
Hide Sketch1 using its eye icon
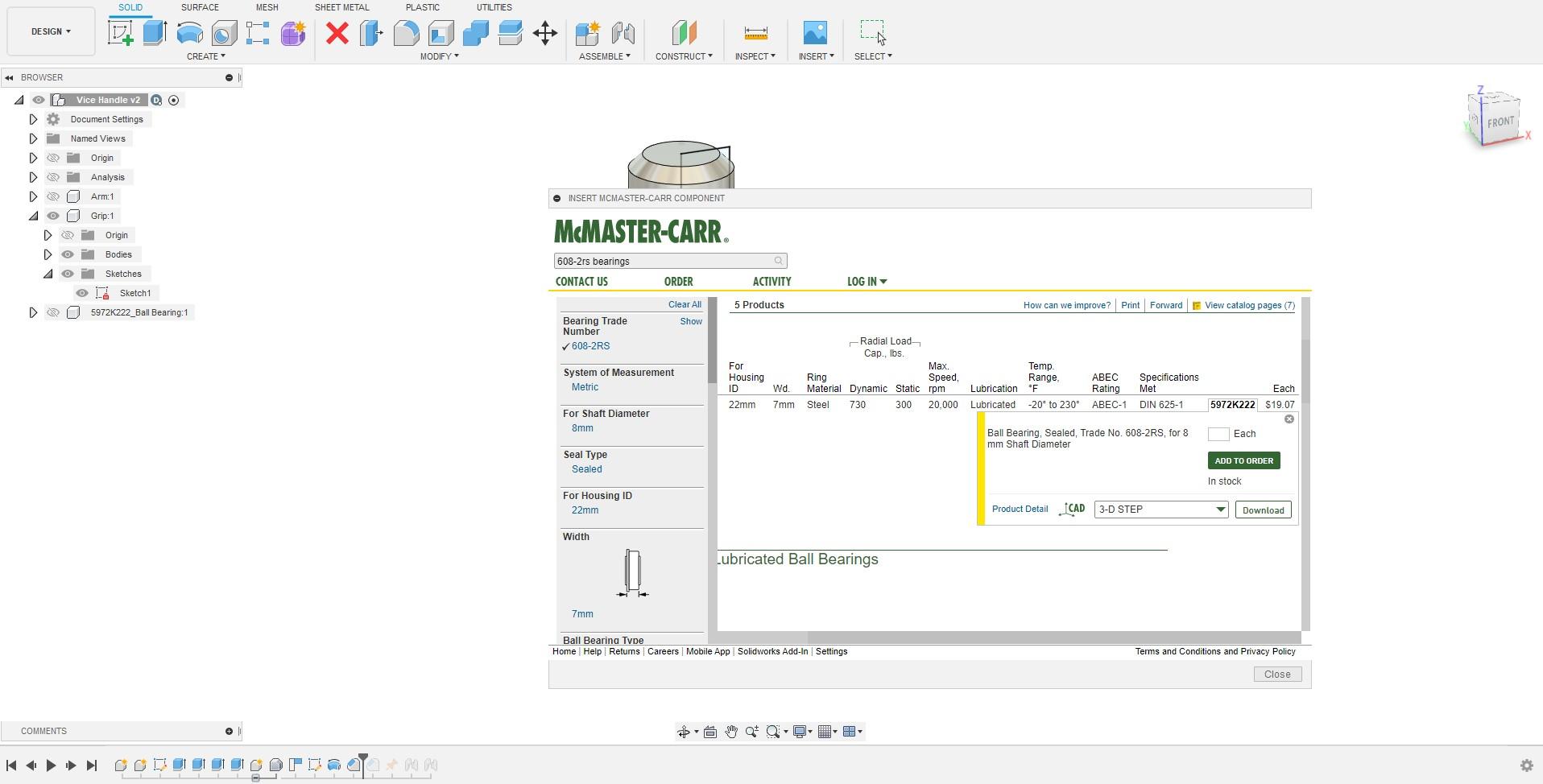click(x=82, y=293)
